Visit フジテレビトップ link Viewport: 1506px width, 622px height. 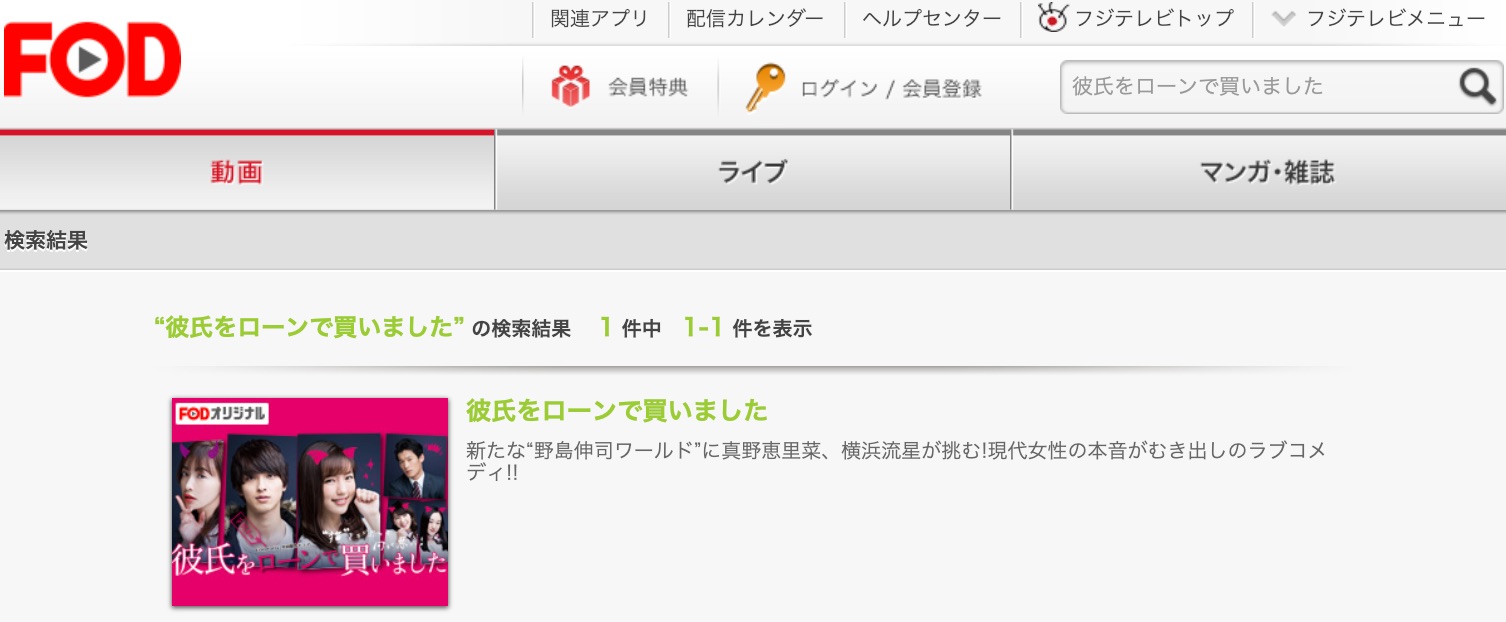pos(1154,18)
